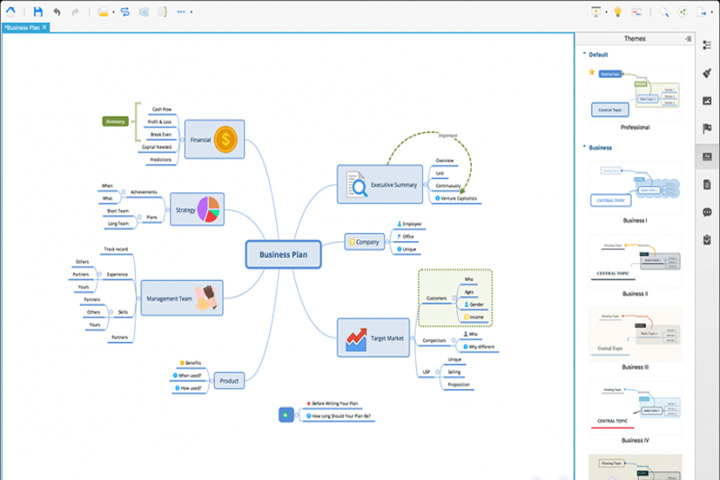Open the Format paintbrush sidebar panel
The height and width of the screenshot is (480, 720).
pyautogui.click(x=707, y=73)
